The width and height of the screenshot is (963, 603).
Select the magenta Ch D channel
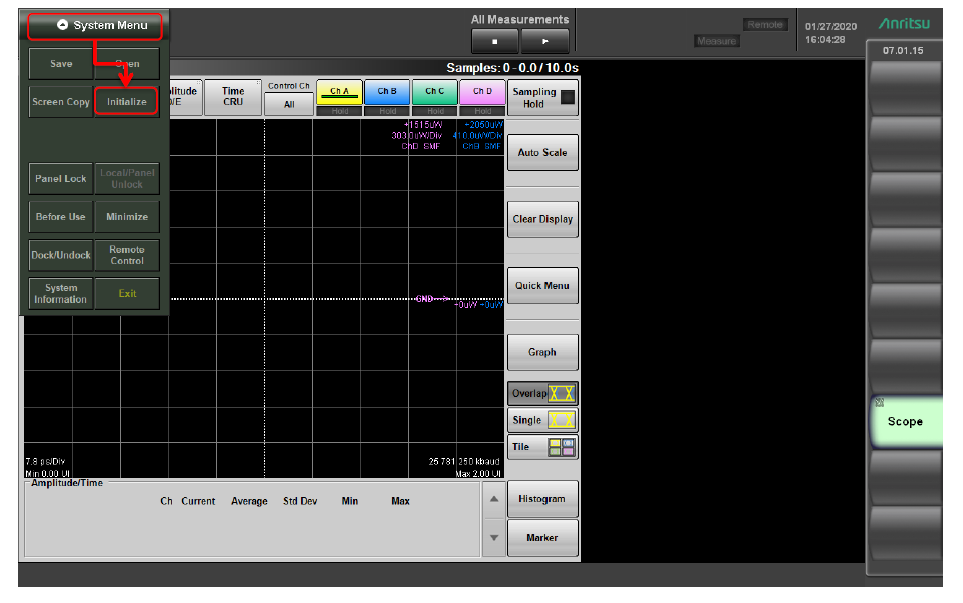(482, 92)
